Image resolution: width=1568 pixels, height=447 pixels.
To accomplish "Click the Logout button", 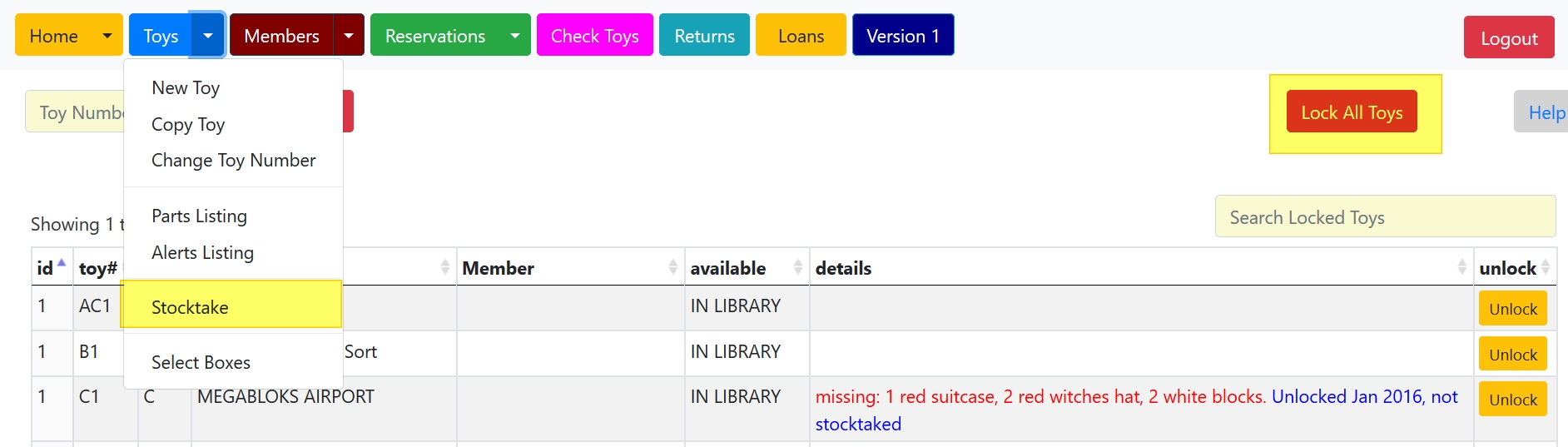I will (x=1508, y=38).
